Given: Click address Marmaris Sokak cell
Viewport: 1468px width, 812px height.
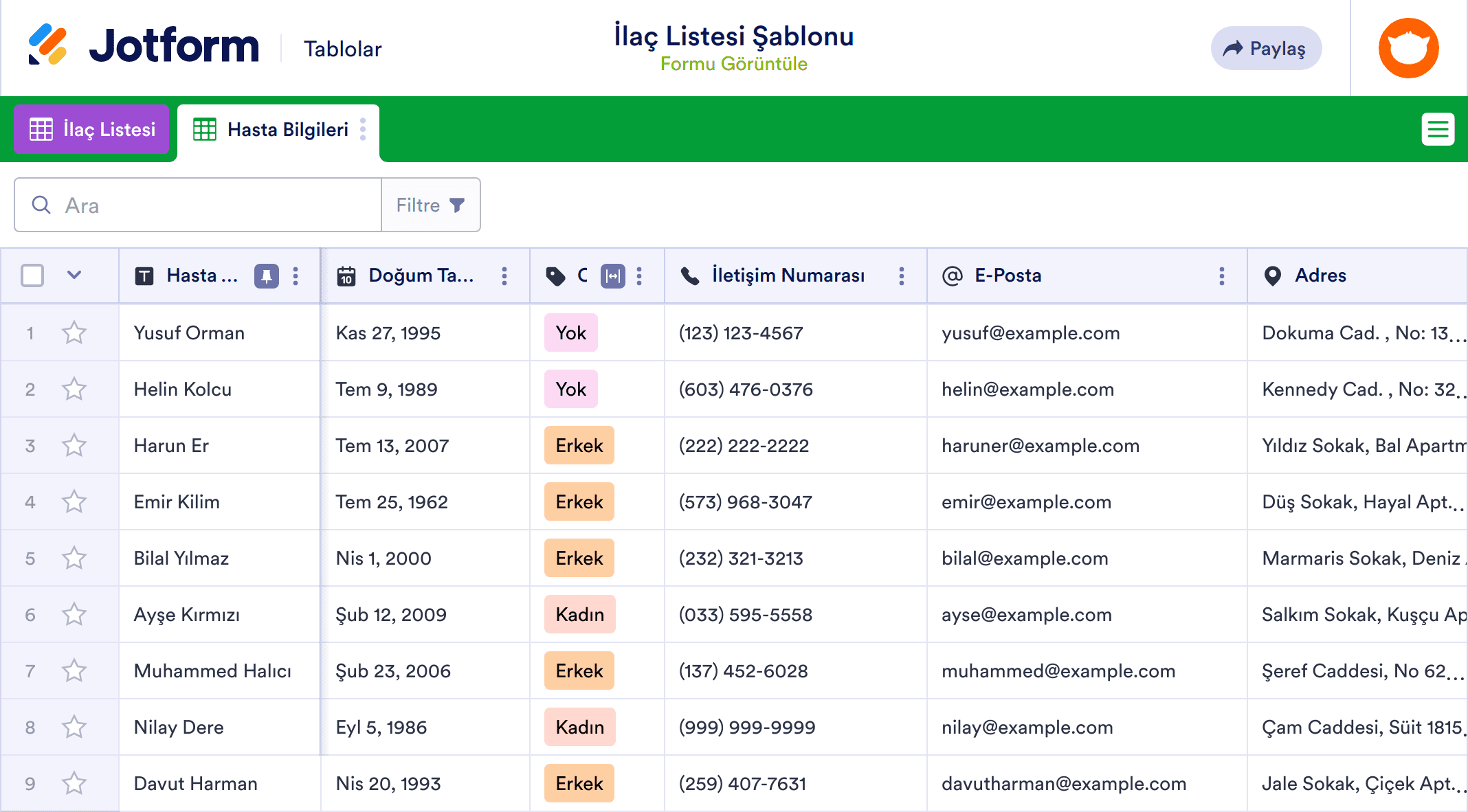Looking at the screenshot, I should [1357, 559].
